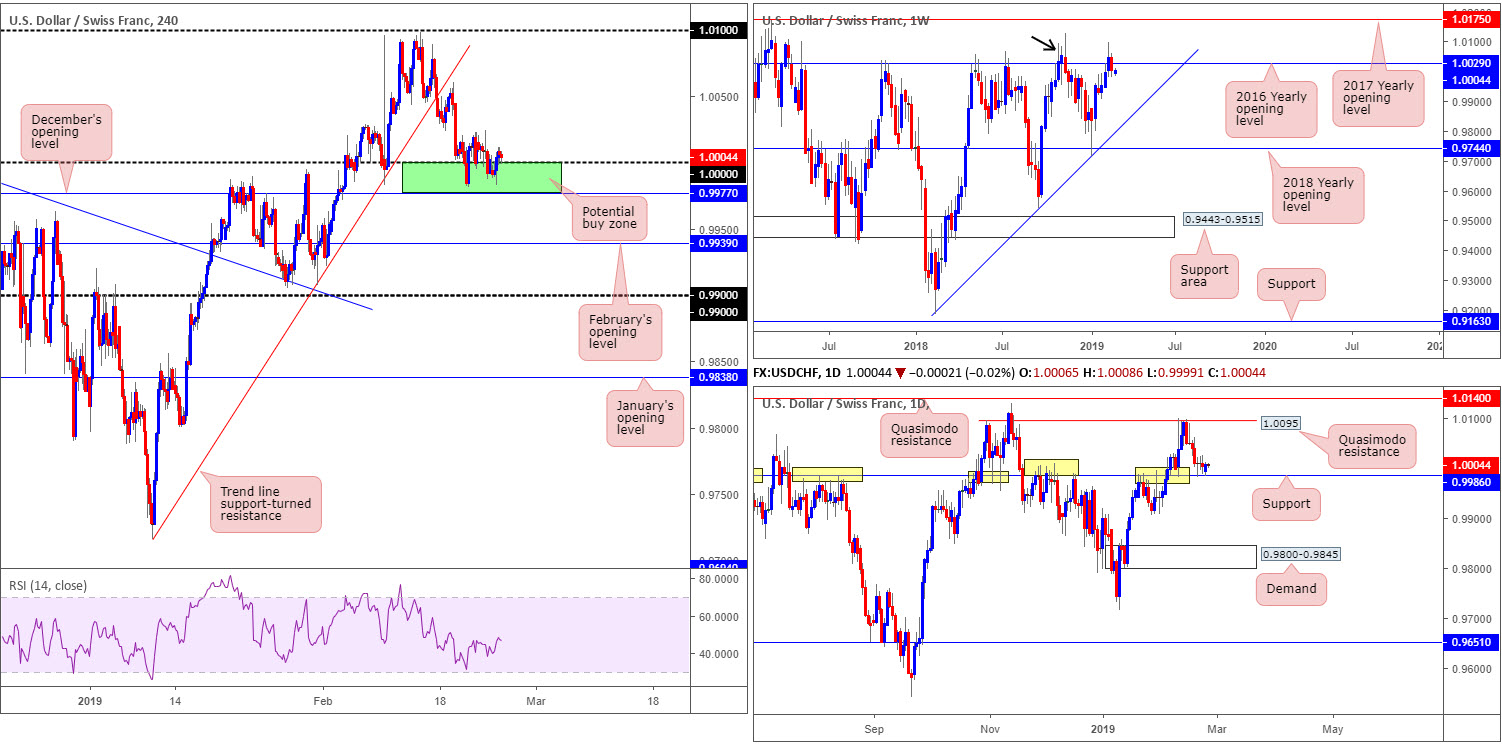Click the blue 0.99770 price label
The image size is (1502, 746).
click(x=719, y=193)
